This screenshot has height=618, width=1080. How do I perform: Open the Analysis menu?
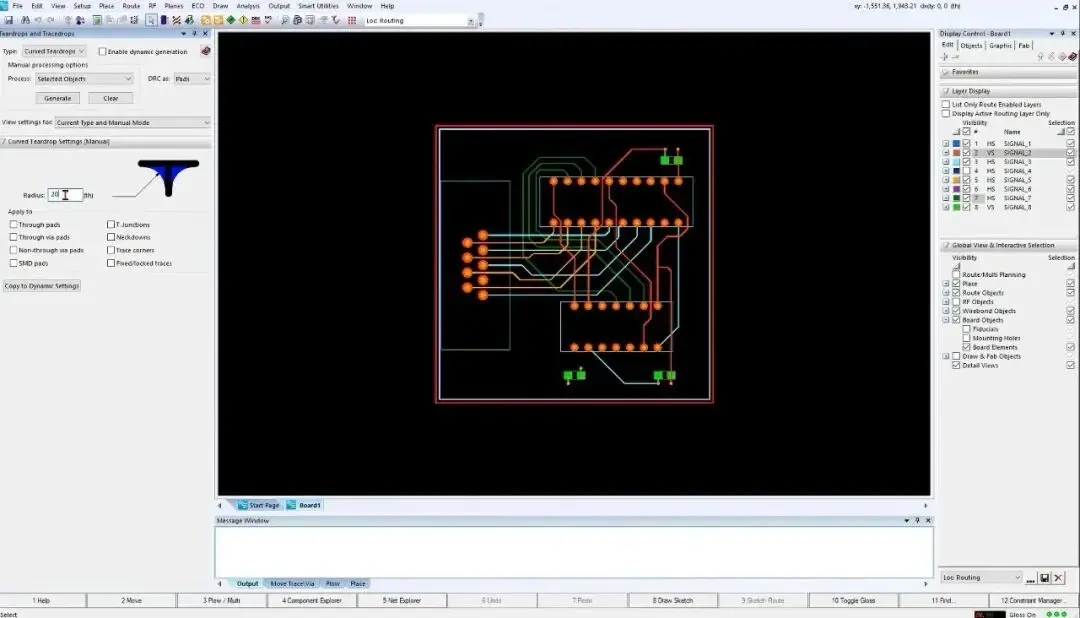click(x=248, y=6)
